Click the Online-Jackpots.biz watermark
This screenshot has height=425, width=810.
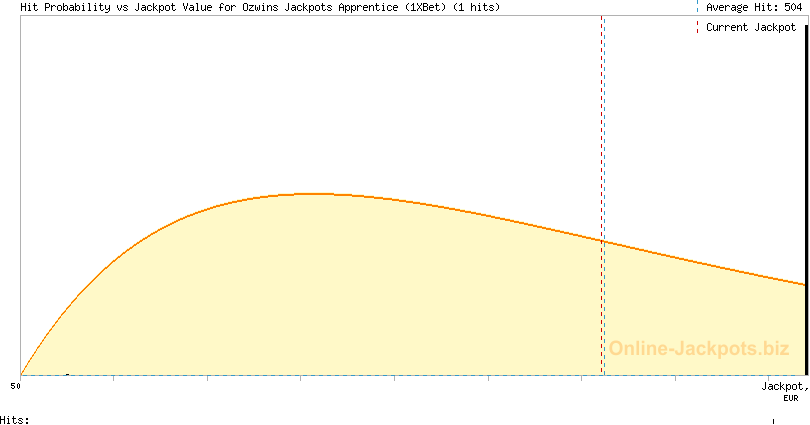(699, 349)
